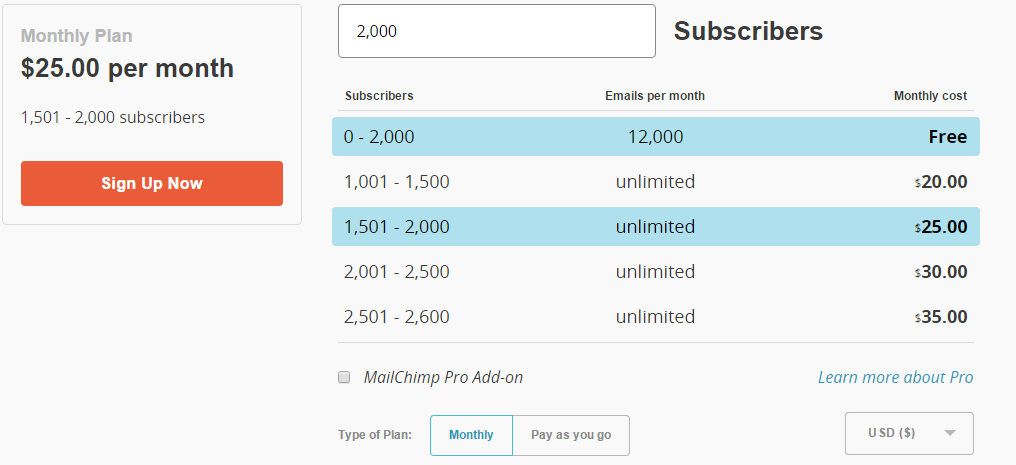Select the Free 0 - 2,000 subscribers row
This screenshot has height=465, width=1016.
point(655,137)
